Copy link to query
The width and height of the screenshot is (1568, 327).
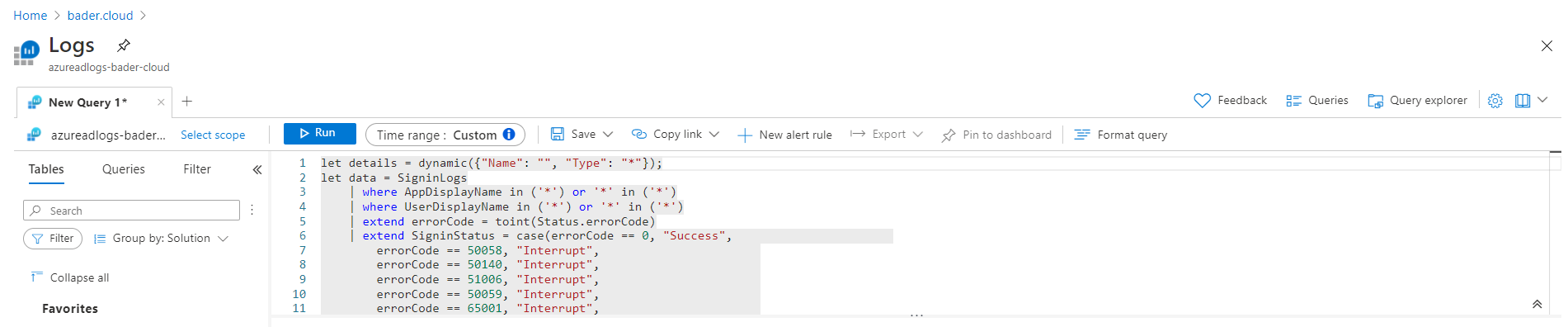point(666,134)
